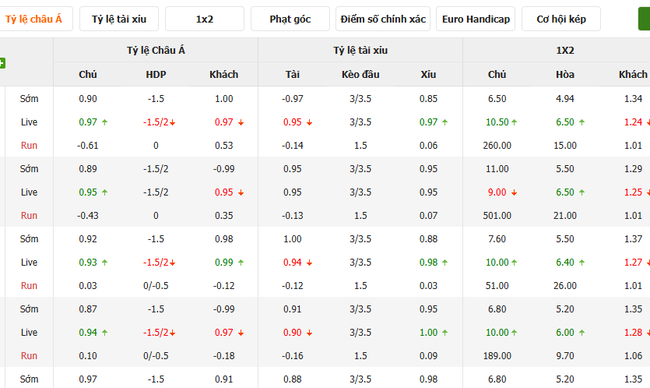
Task: Click the HDP column header
Action: [155, 74]
